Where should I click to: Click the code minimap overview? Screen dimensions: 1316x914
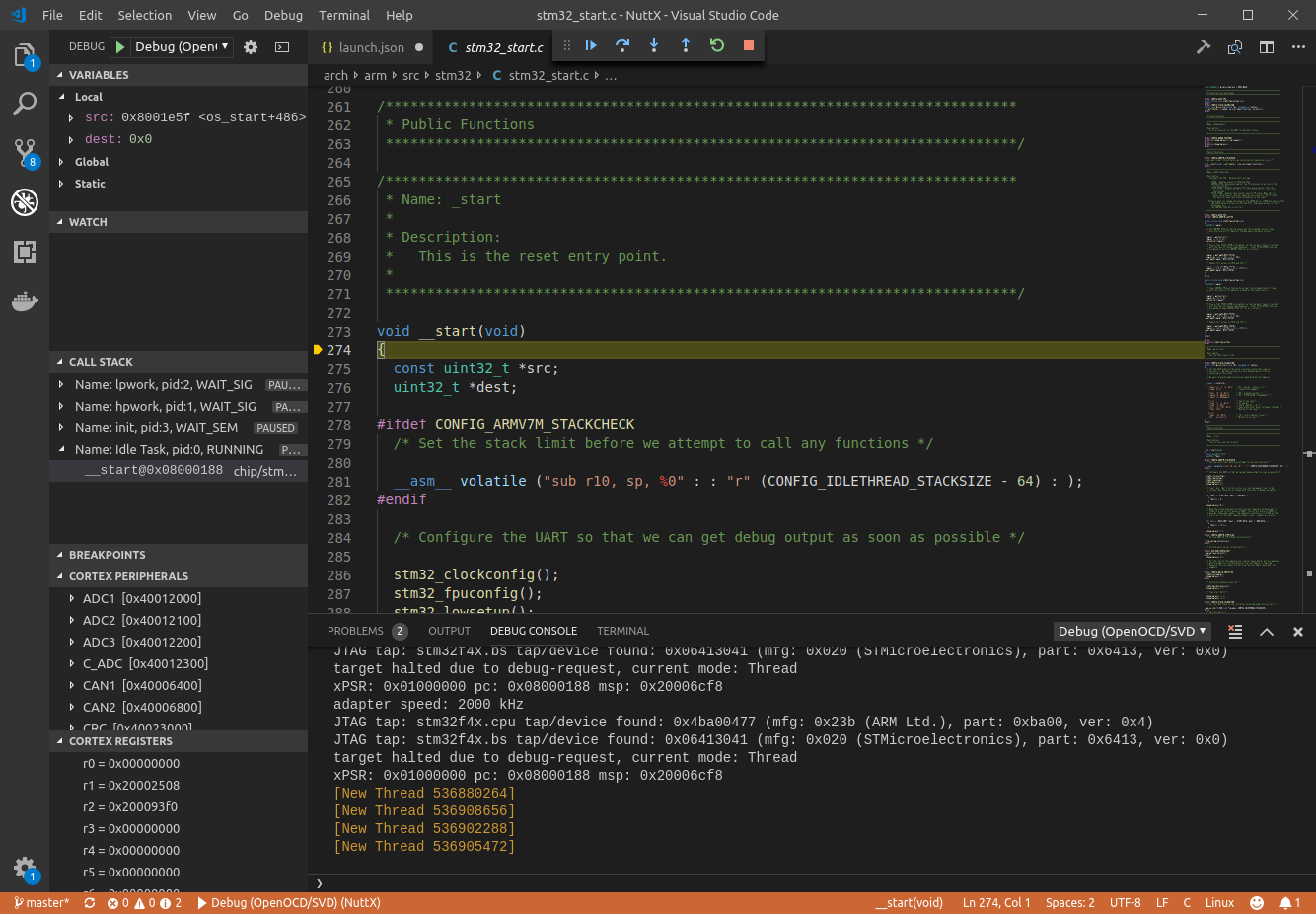pyautogui.click(x=1243, y=345)
